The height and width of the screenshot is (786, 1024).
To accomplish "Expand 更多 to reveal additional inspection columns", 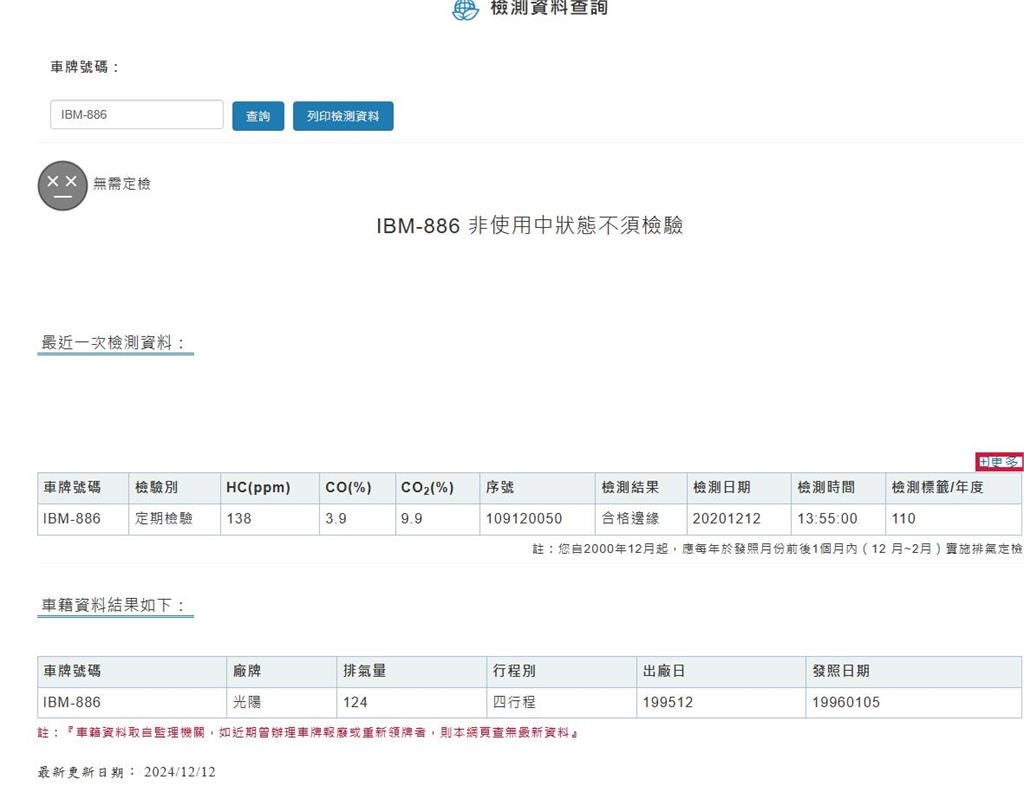I will (x=1000, y=462).
